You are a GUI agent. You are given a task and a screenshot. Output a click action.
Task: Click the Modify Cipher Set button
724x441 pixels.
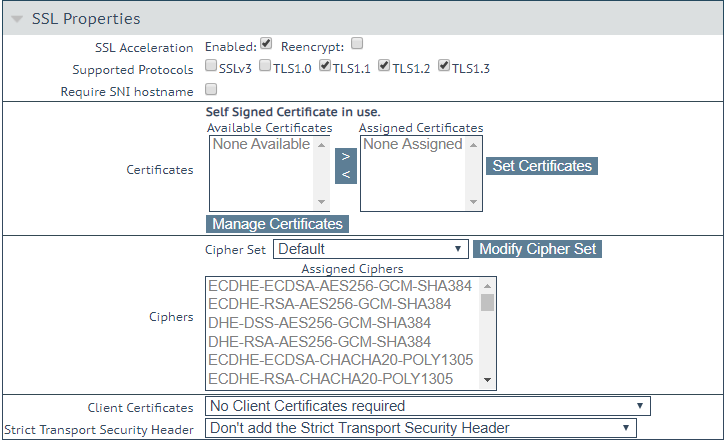click(537, 249)
